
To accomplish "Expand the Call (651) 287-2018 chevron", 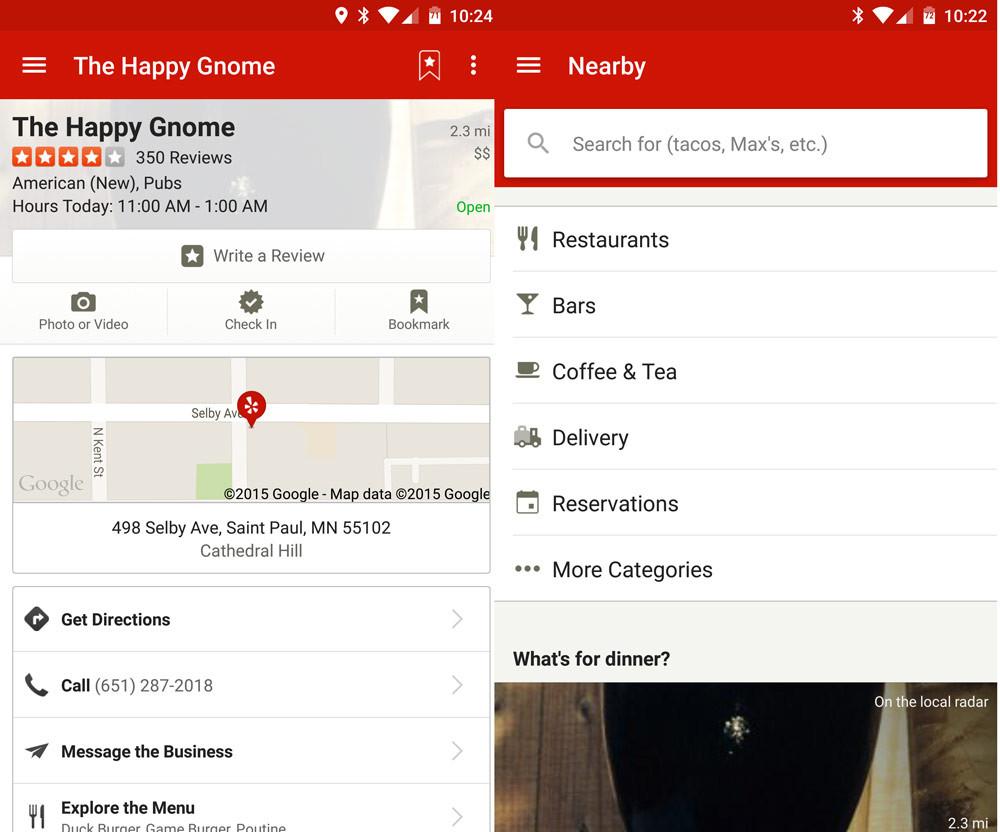I will [457, 685].
